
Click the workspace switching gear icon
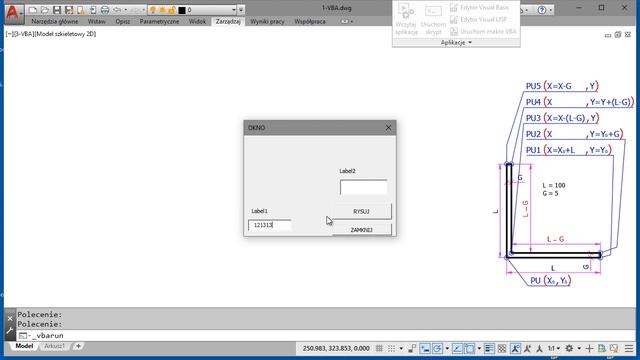[569, 349]
